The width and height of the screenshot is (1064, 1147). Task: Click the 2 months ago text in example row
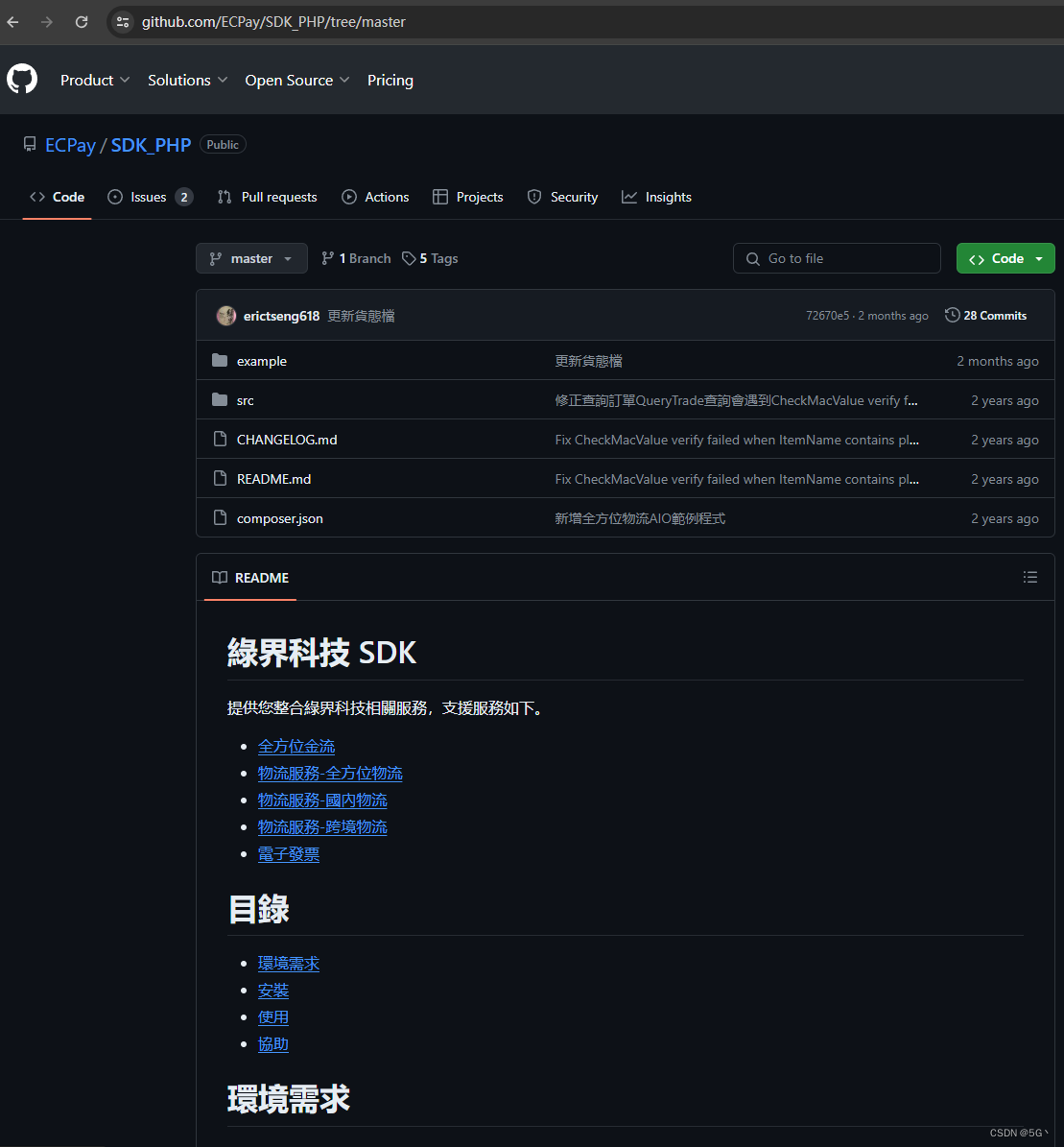(x=998, y=361)
